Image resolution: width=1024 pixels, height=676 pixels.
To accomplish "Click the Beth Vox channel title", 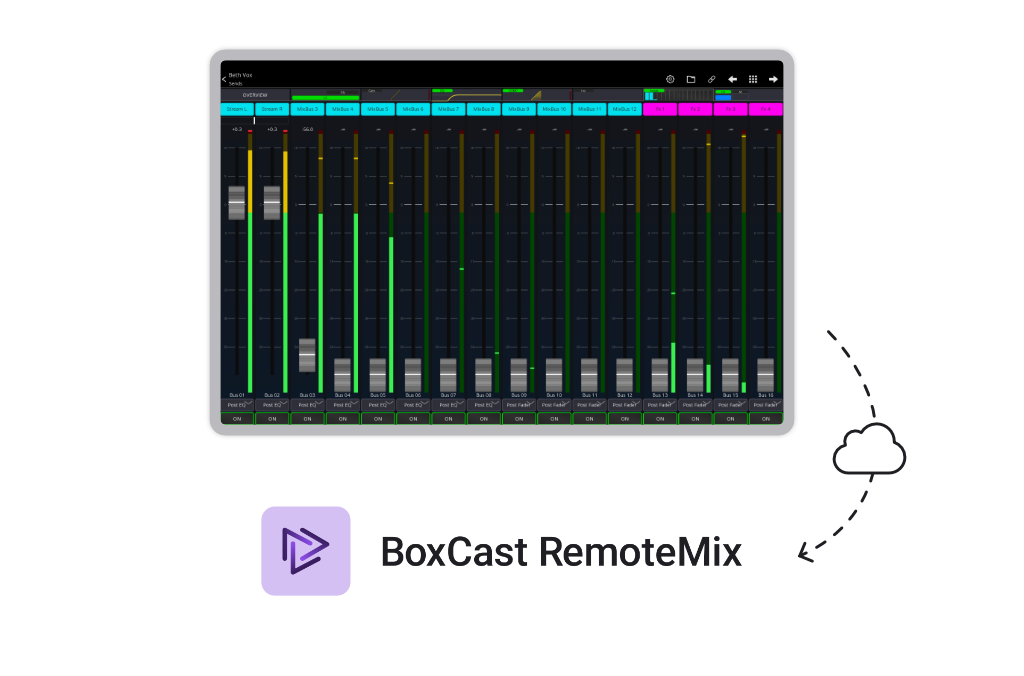I will (240, 75).
